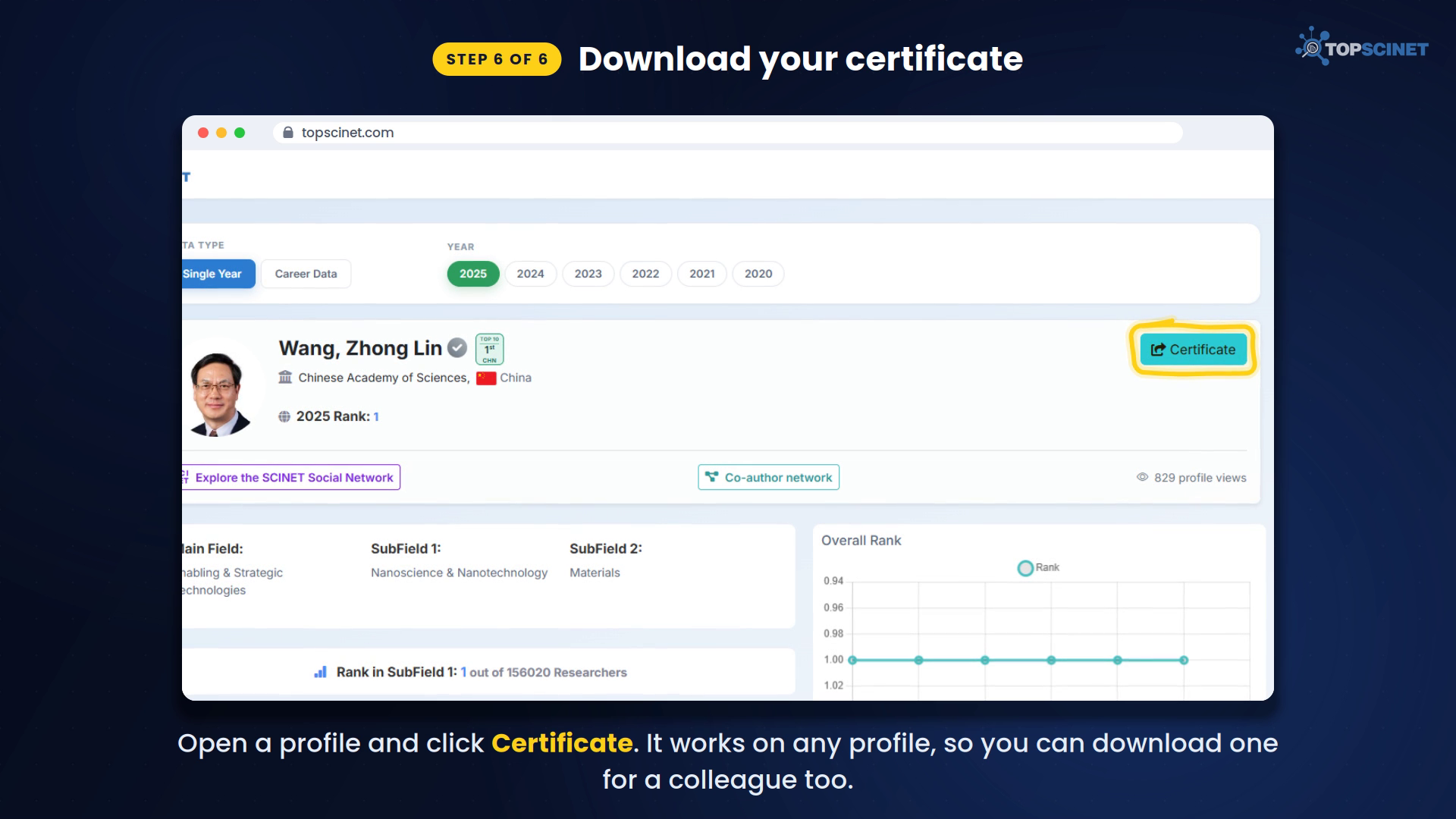This screenshot has width=1456, height=819.
Task: Click the 156020 Researchers count
Action: 566,673
